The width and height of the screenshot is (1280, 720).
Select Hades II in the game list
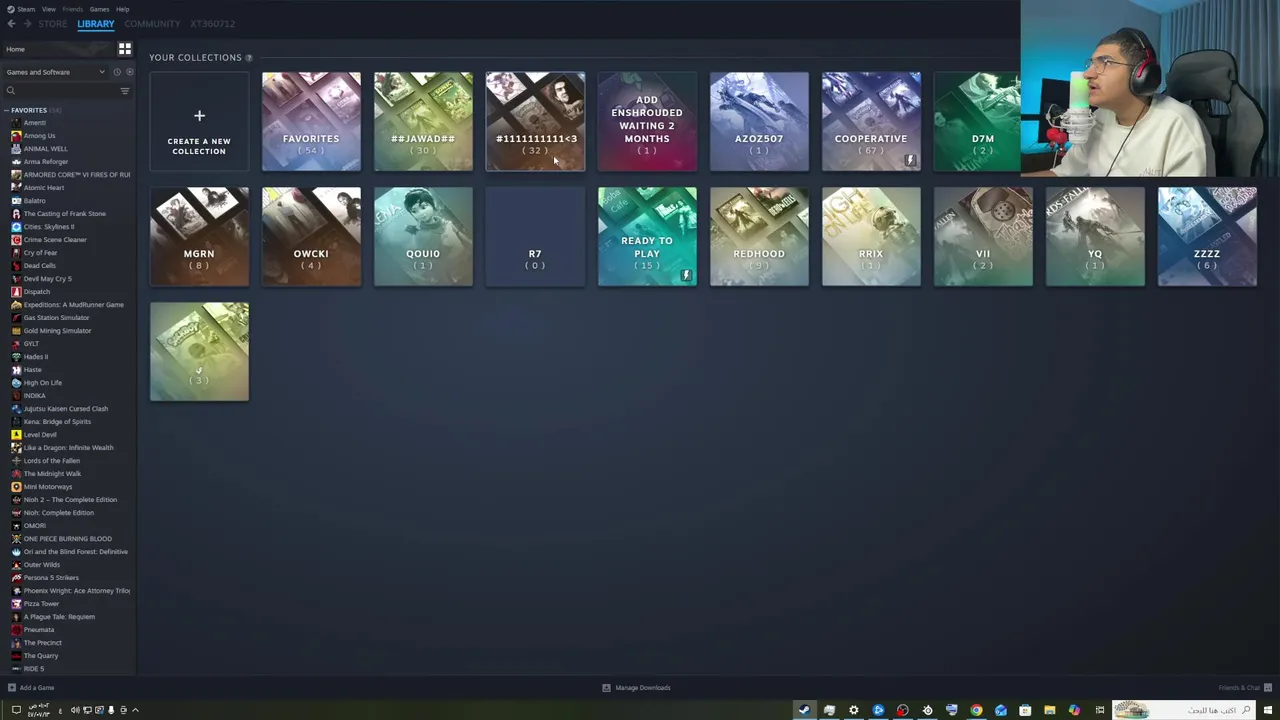[35, 357]
